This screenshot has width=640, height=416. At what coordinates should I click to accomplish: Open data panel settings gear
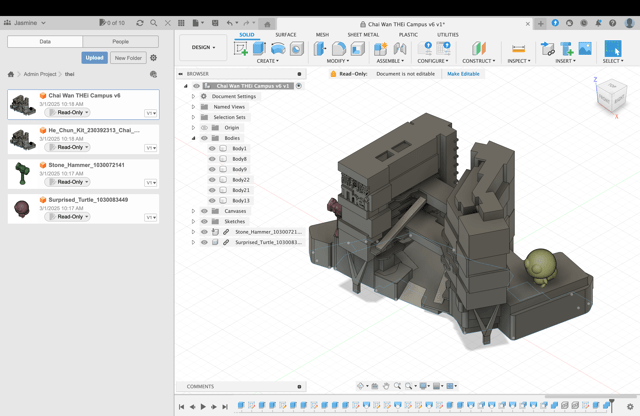click(x=153, y=58)
